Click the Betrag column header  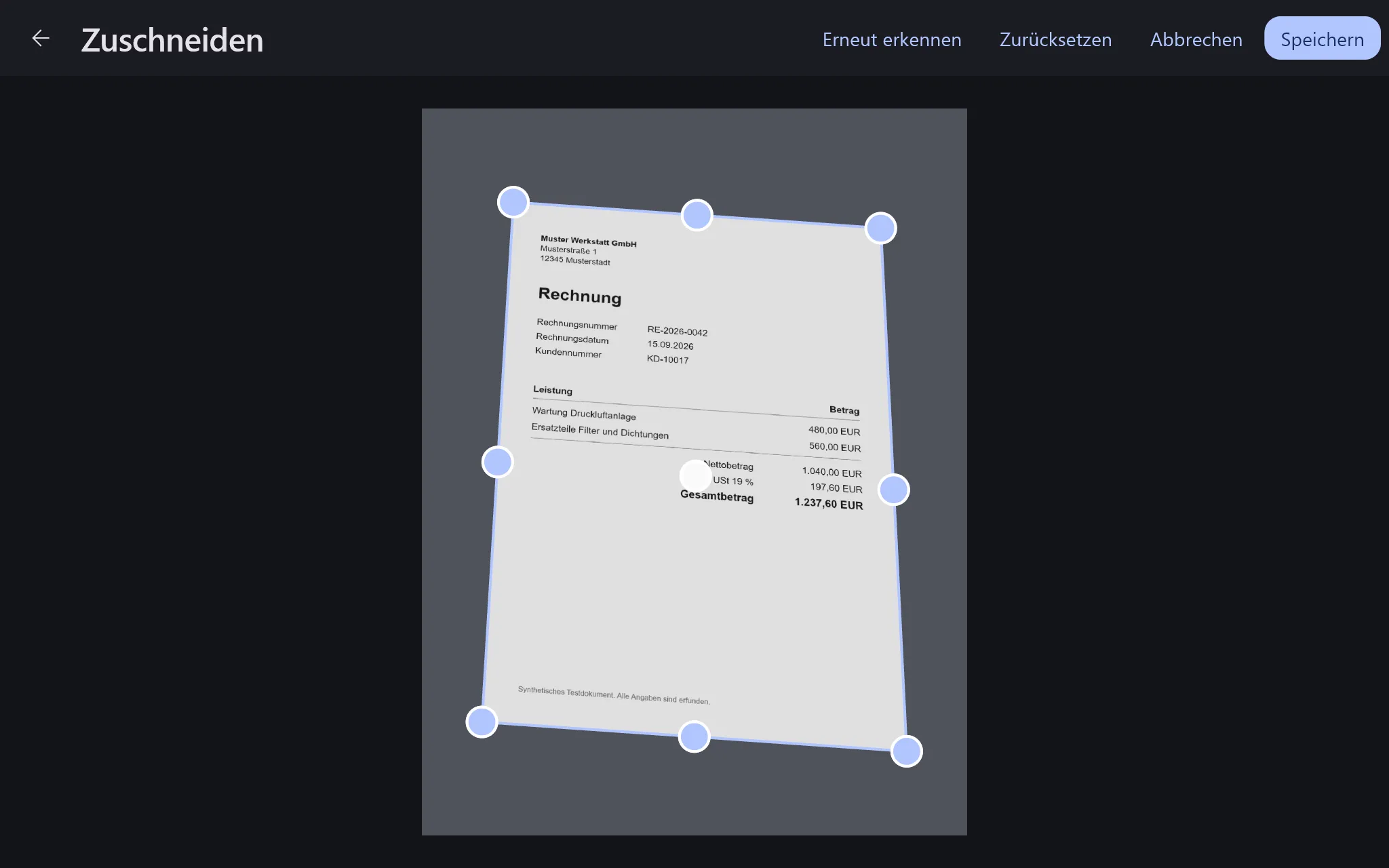[x=844, y=410]
